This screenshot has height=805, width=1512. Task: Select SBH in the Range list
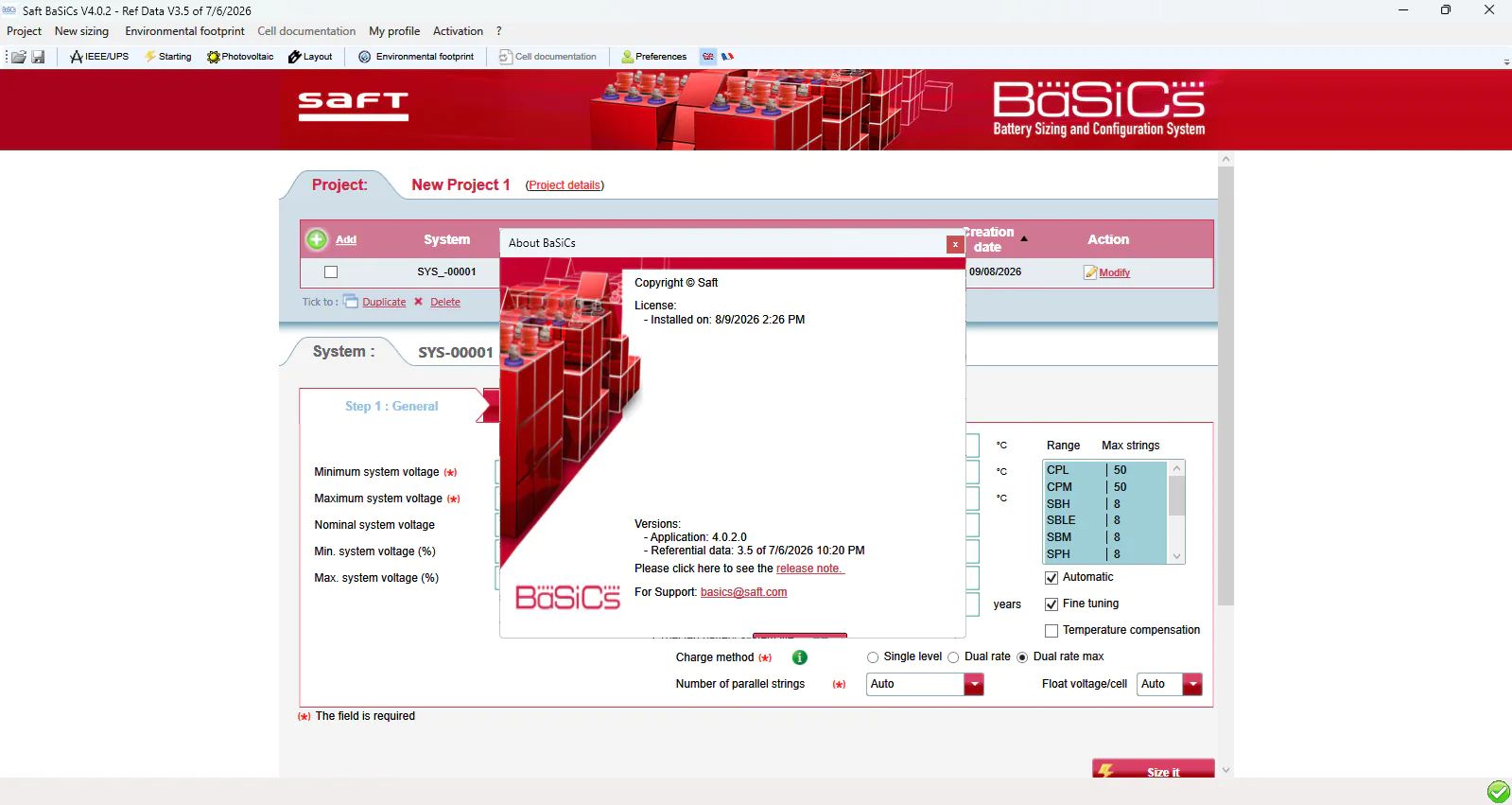[x=1105, y=504]
